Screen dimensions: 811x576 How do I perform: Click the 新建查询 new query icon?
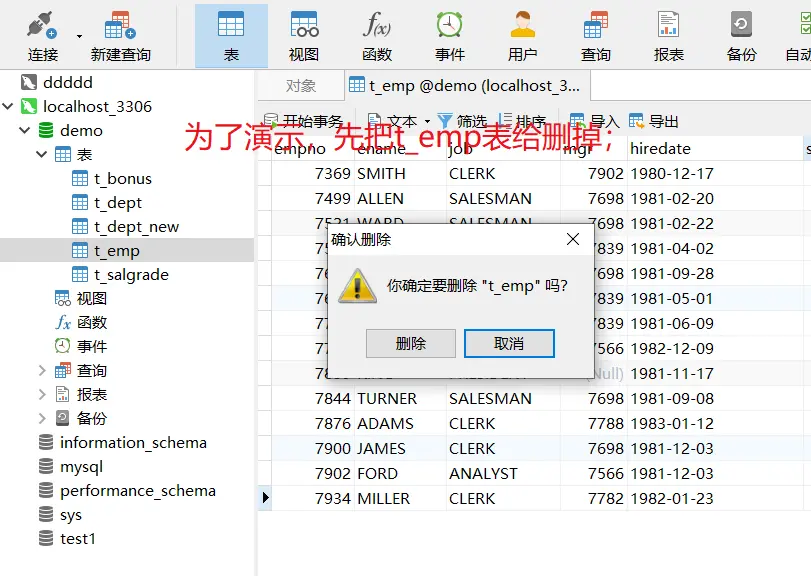click(x=120, y=36)
